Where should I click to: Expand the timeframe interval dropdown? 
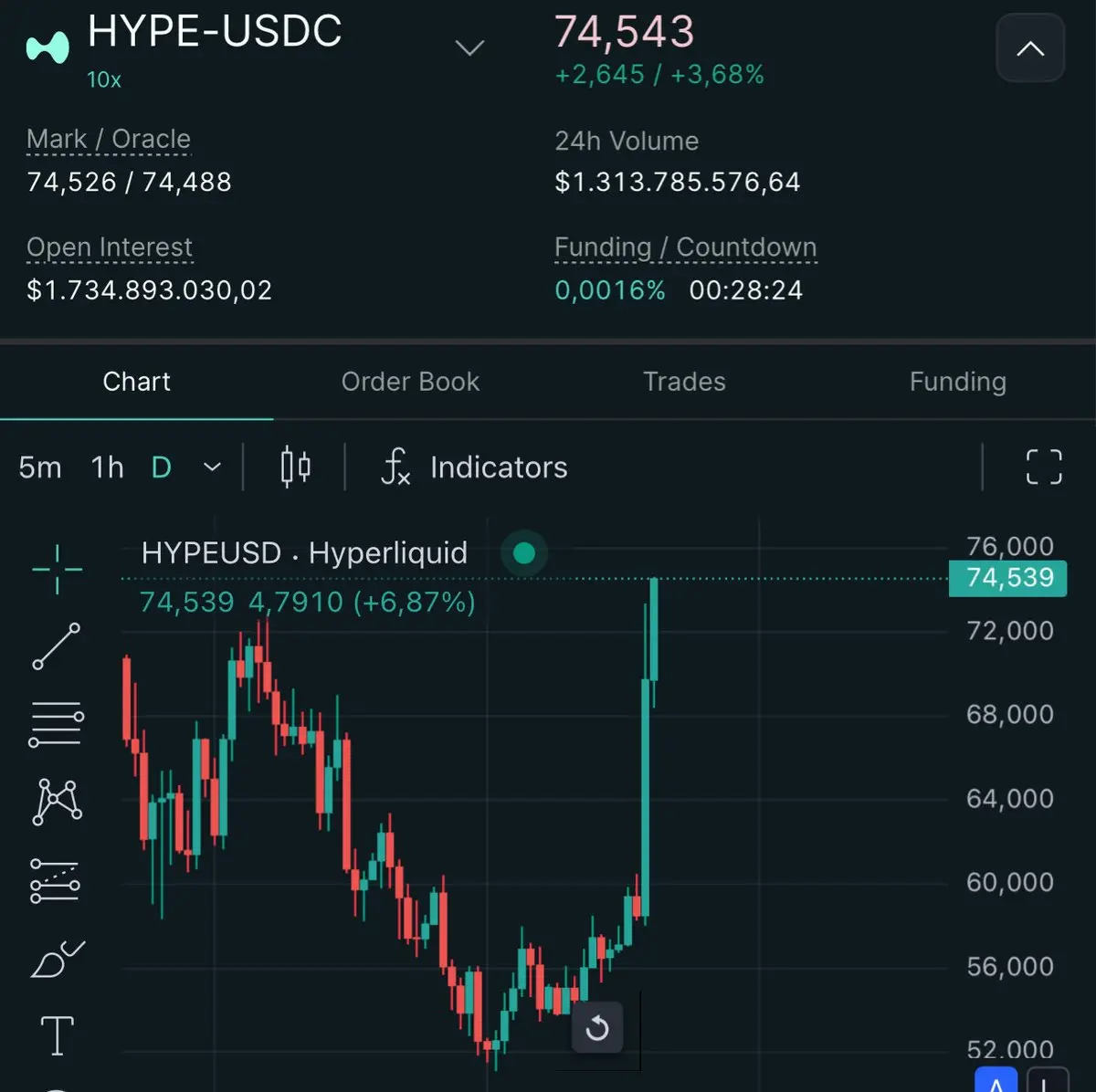point(212,467)
